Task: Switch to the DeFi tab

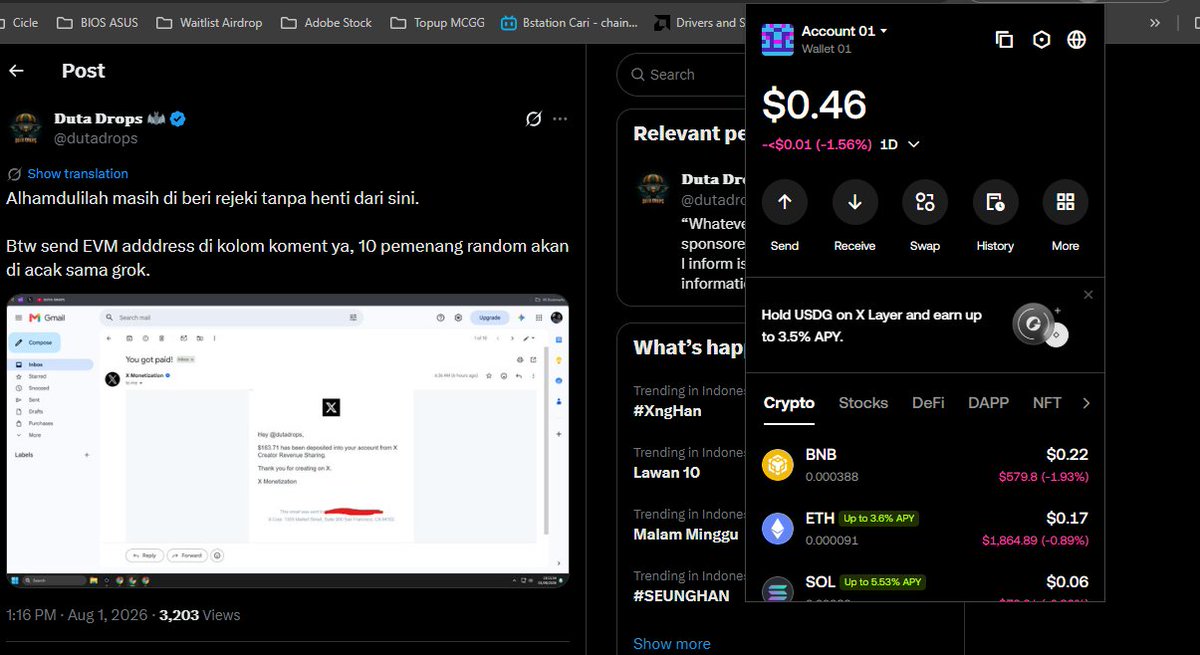Action: [x=928, y=403]
